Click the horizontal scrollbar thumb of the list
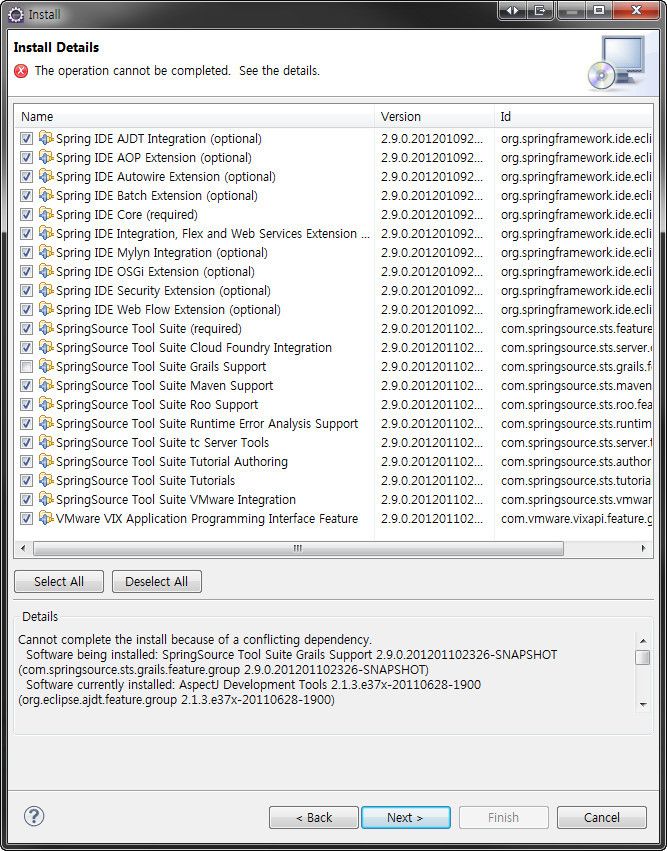Screen dimensions: 667x851 298,548
